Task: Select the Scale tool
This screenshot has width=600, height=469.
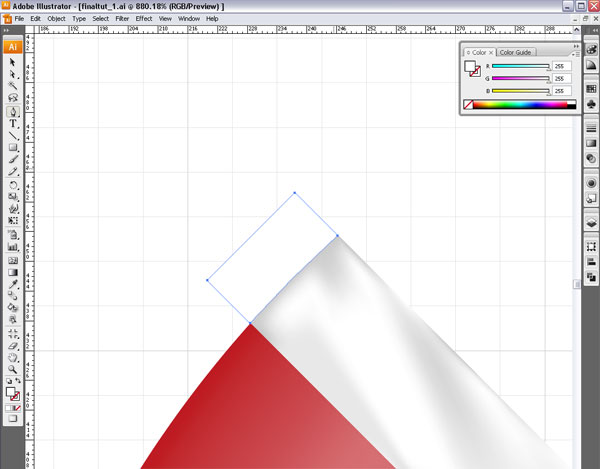Action: point(13,197)
